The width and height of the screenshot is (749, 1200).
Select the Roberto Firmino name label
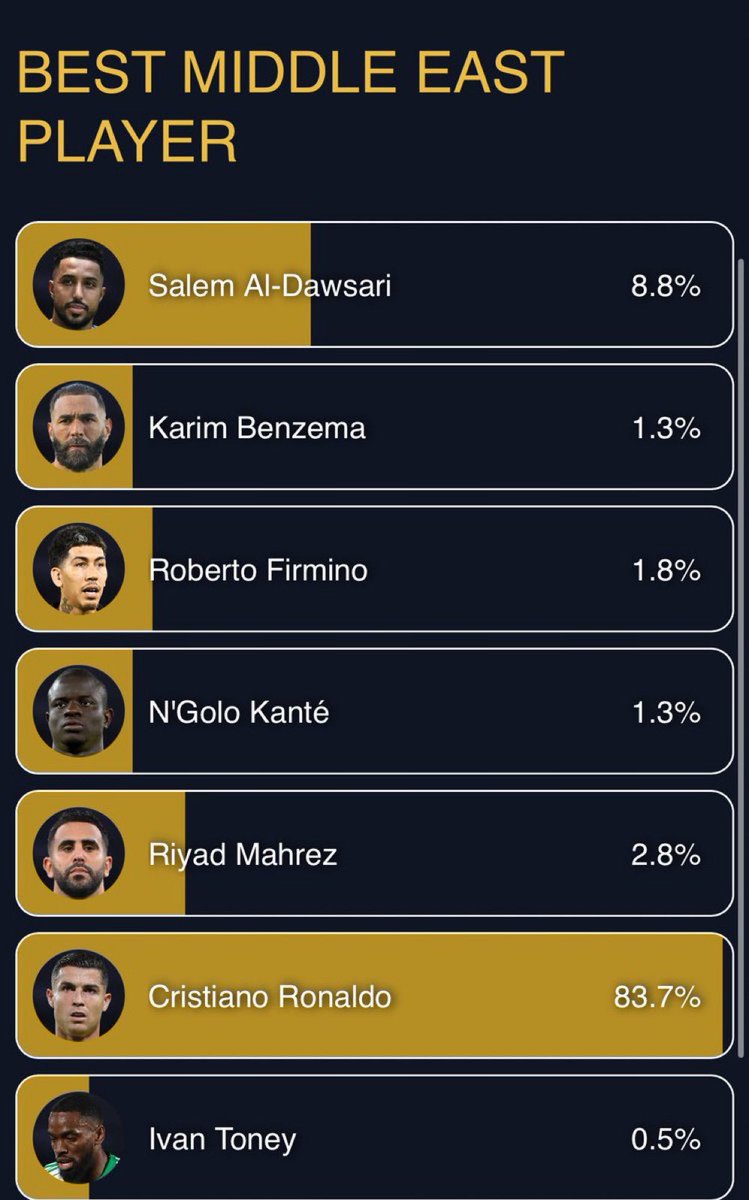[x=258, y=570]
